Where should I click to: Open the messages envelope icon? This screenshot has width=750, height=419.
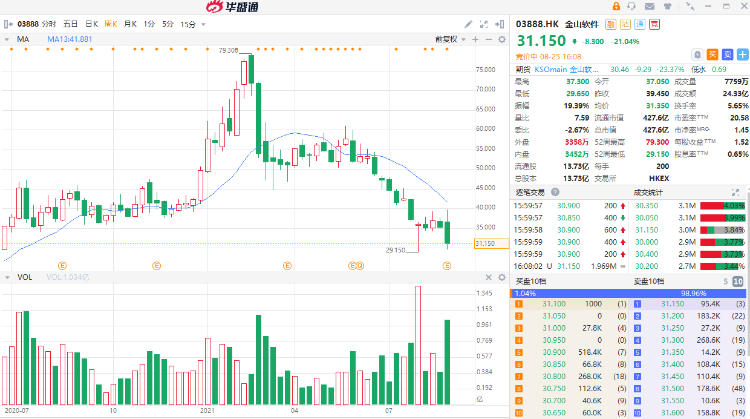click(x=650, y=6)
